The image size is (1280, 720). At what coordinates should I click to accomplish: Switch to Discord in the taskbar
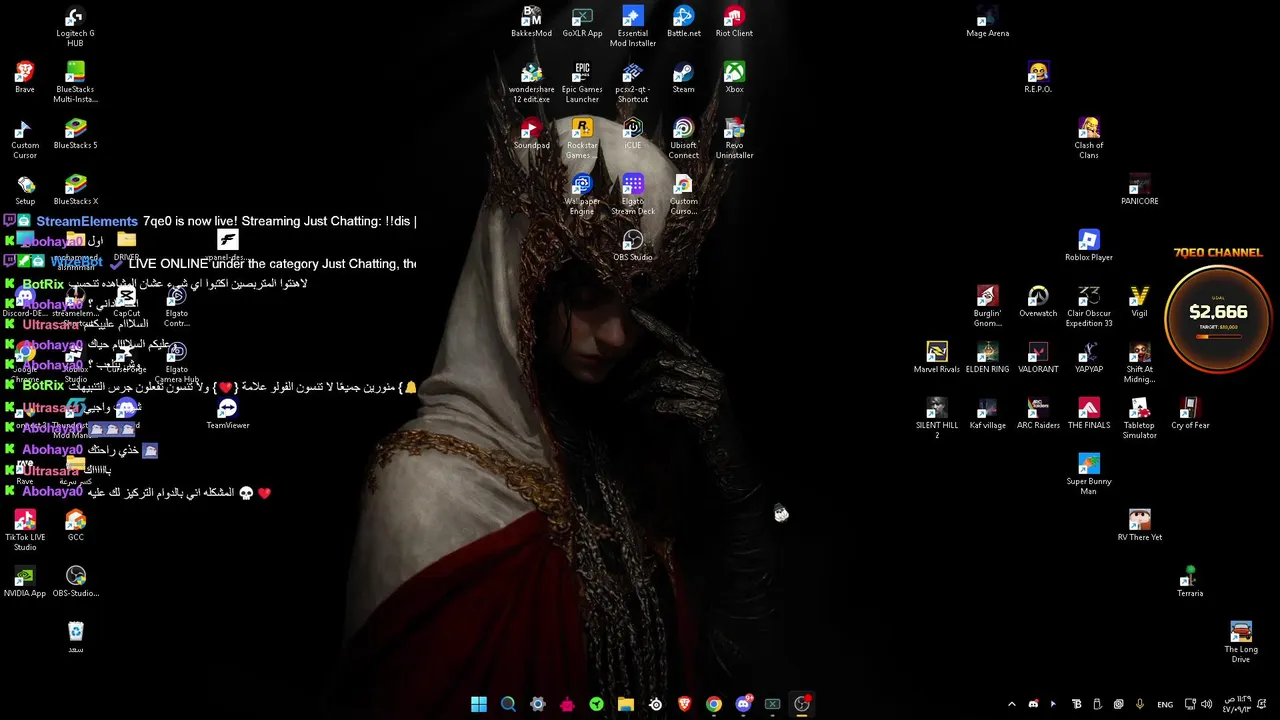(x=743, y=704)
